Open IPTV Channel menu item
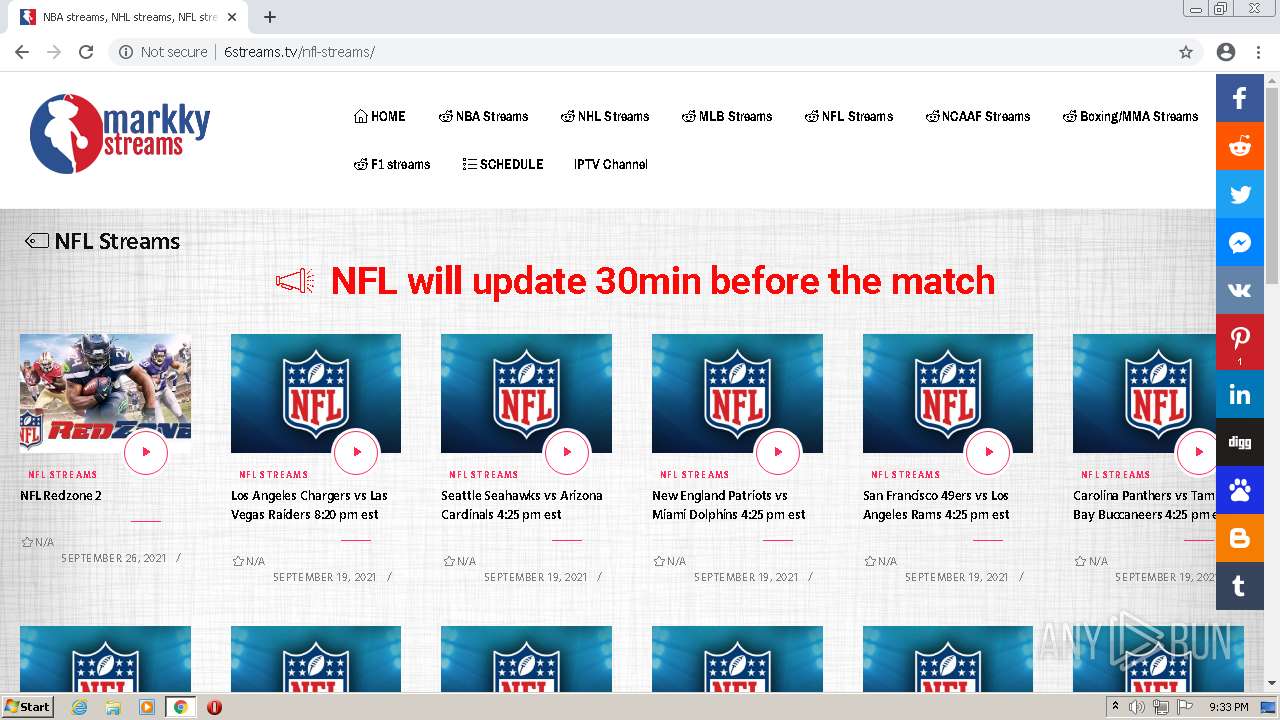 611,164
